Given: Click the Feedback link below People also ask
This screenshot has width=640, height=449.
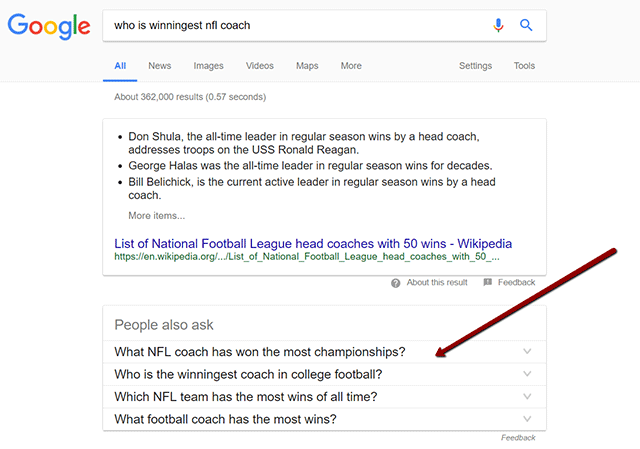Looking at the screenshot, I should coord(518,438).
